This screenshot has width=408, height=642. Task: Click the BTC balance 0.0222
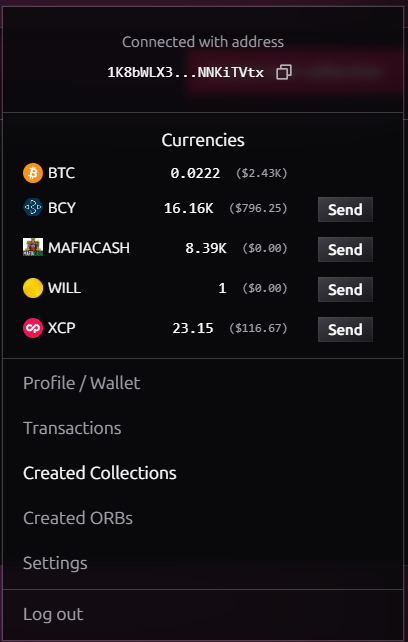click(x=195, y=173)
